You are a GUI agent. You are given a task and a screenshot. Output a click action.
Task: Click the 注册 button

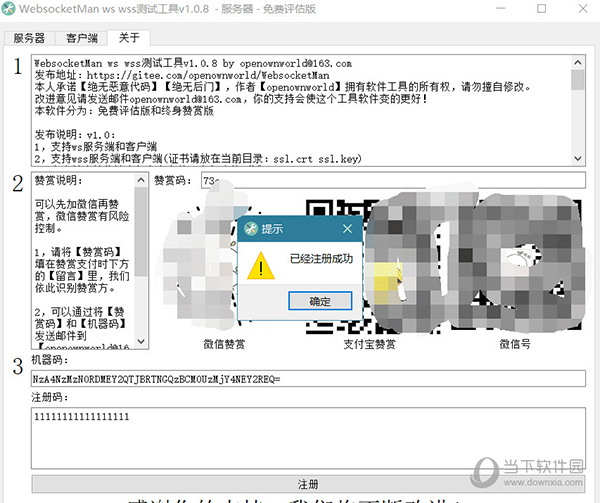[308, 484]
